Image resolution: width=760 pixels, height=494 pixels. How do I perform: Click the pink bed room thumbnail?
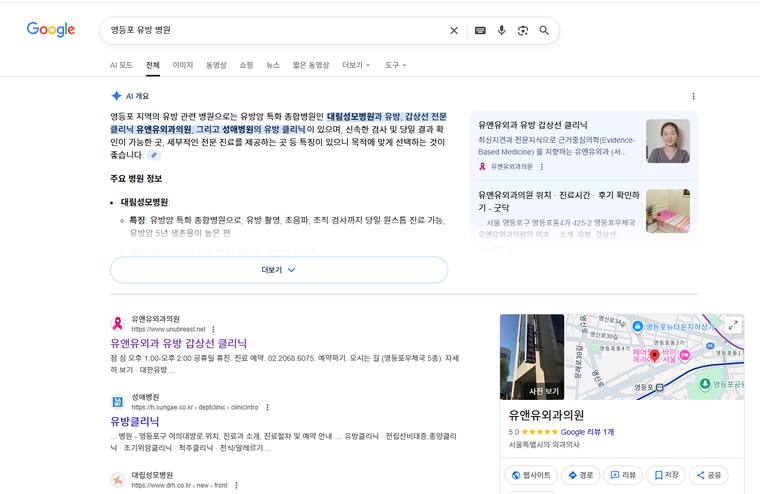(x=668, y=211)
